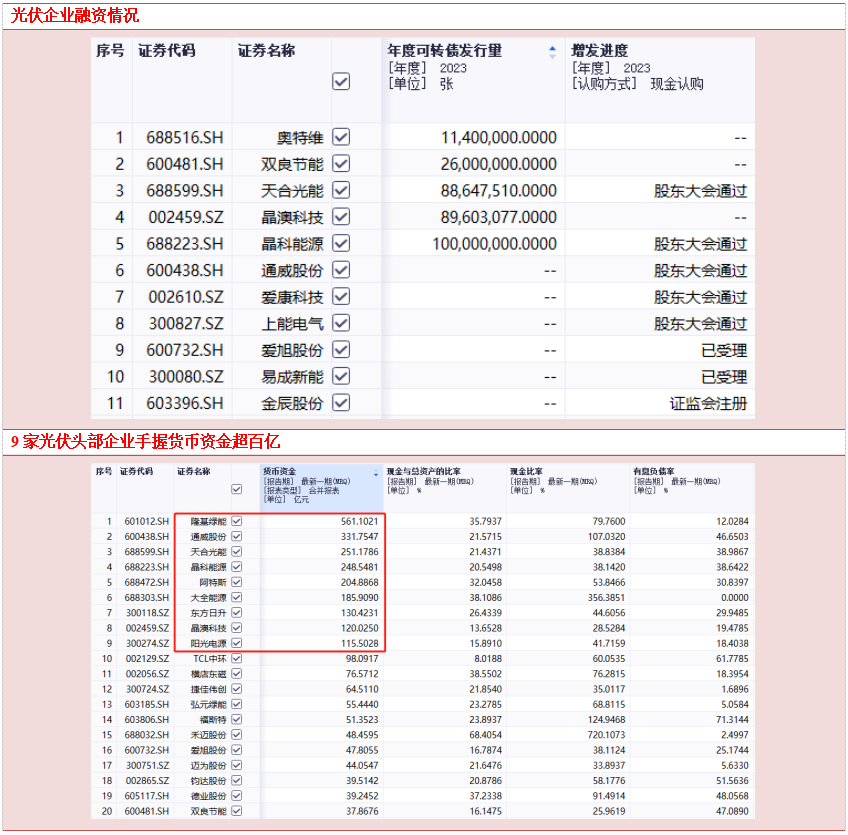Uncheck the checkbox for 易成新能

341,376
